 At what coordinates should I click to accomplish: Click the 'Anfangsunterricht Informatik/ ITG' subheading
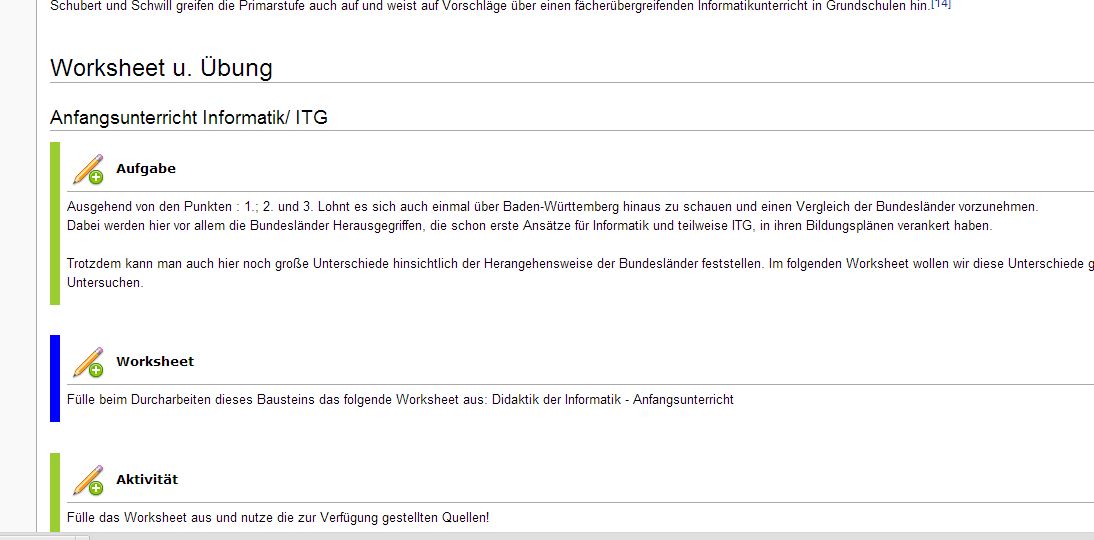point(189,118)
